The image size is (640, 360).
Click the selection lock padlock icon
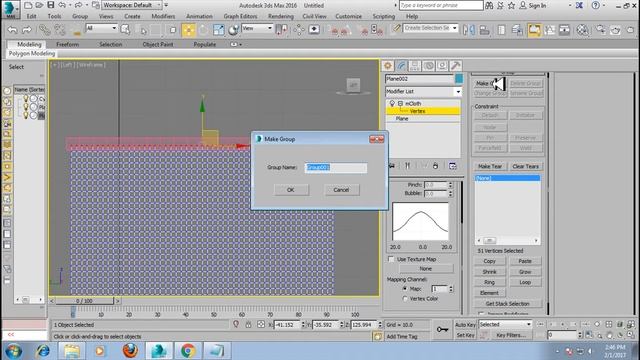pyautogui.click(x=248, y=324)
